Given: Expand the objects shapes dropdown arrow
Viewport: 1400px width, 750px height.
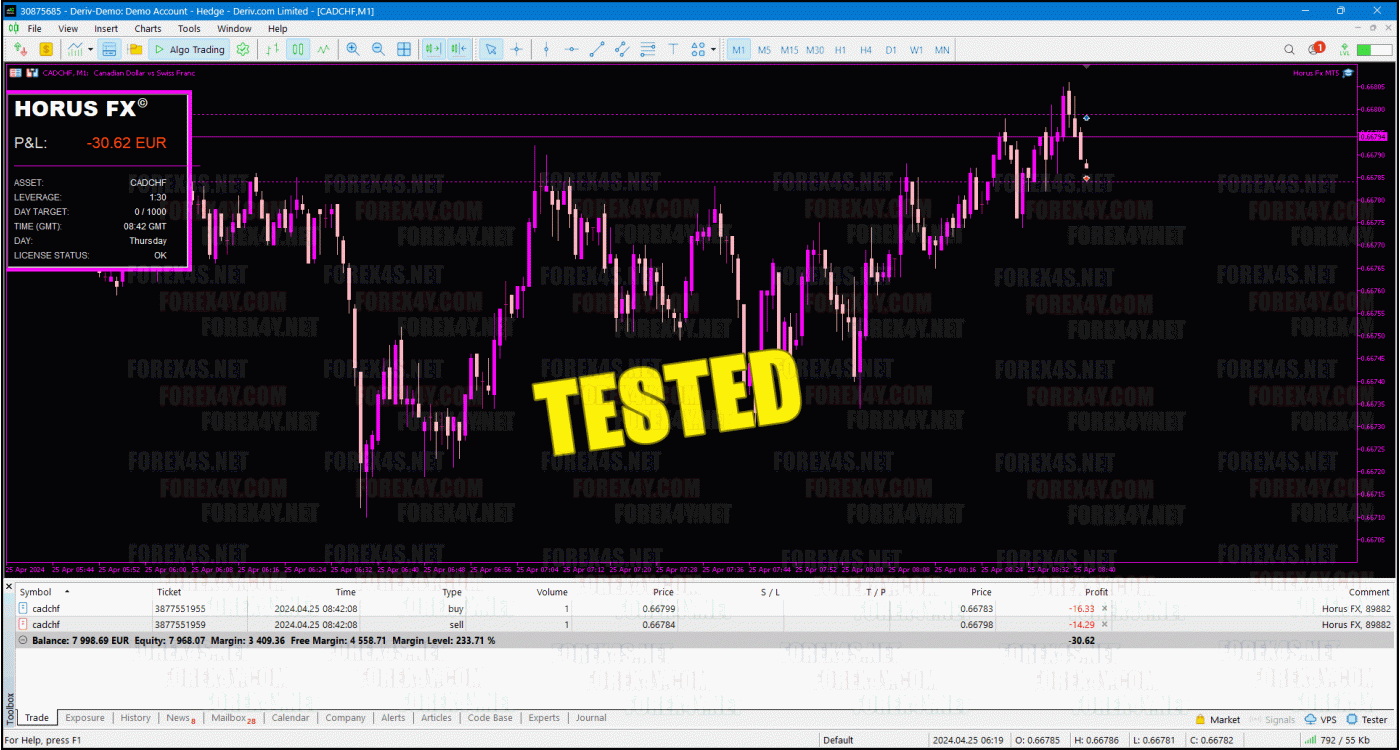Looking at the screenshot, I should point(712,49).
